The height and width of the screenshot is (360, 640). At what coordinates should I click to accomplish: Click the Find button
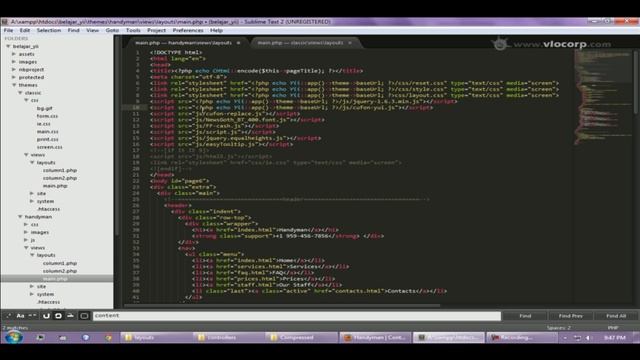[x=525, y=316]
